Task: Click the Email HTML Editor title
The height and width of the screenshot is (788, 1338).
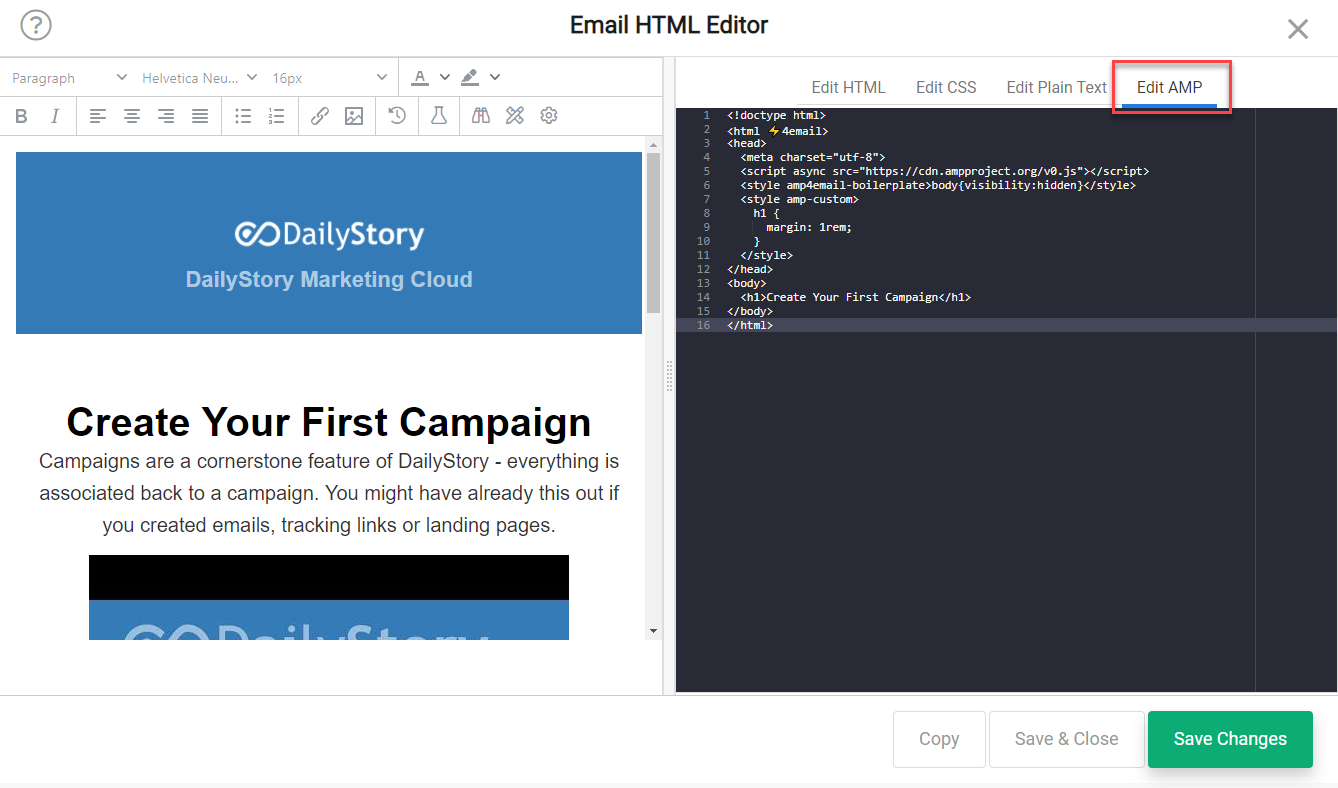Action: pos(669,25)
